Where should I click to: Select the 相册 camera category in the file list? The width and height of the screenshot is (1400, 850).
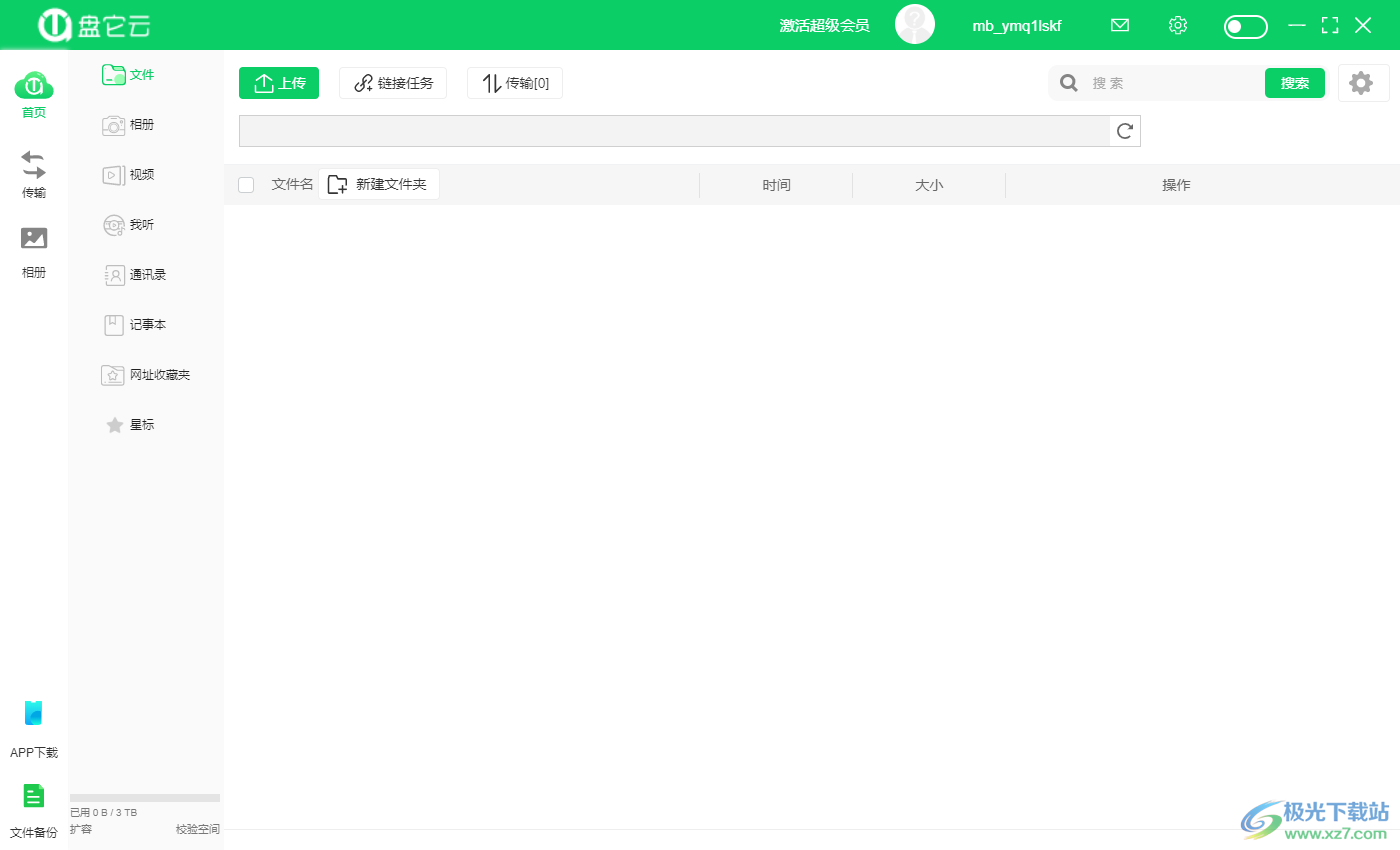coord(128,125)
